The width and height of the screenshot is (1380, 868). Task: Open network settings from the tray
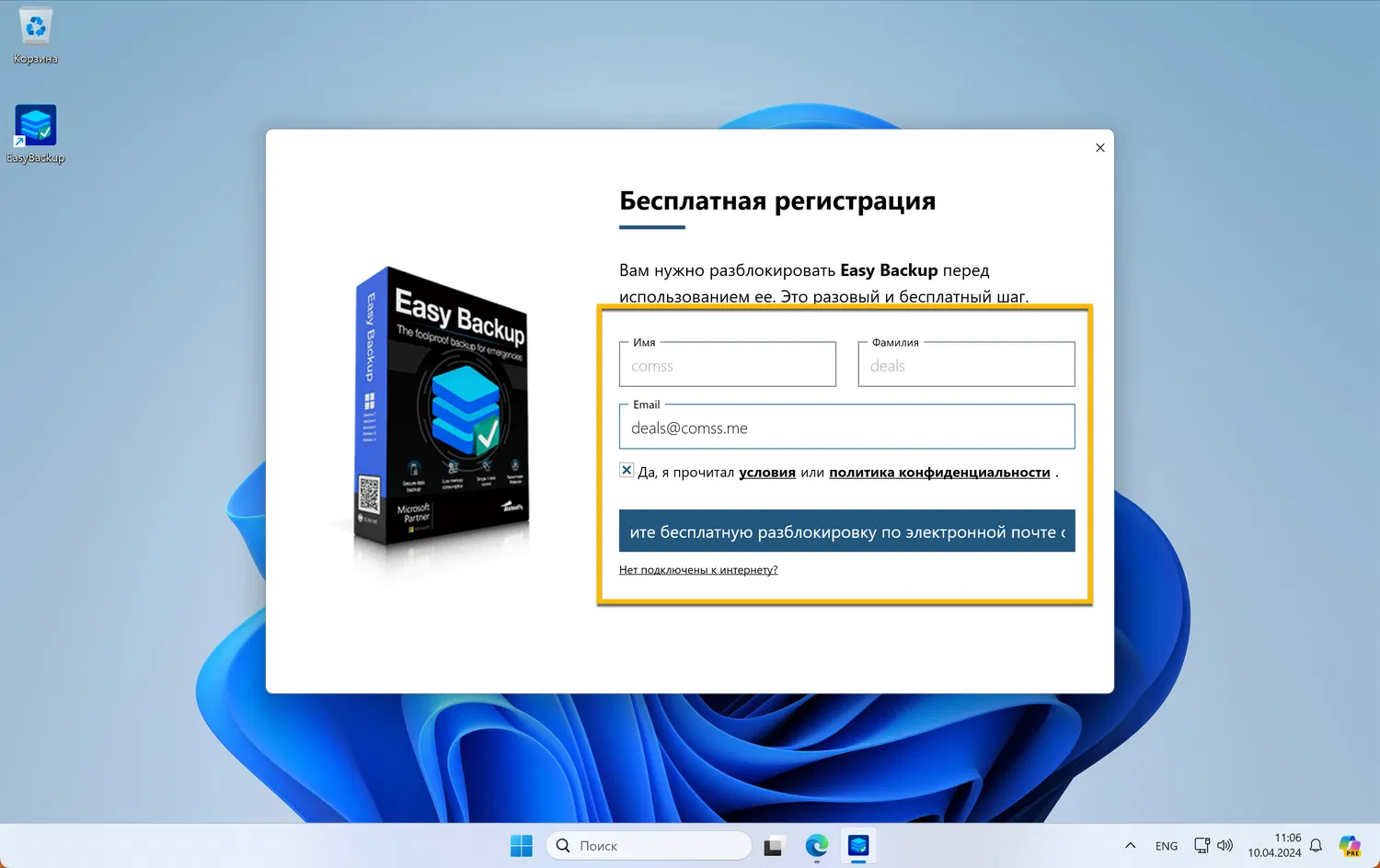point(1202,845)
